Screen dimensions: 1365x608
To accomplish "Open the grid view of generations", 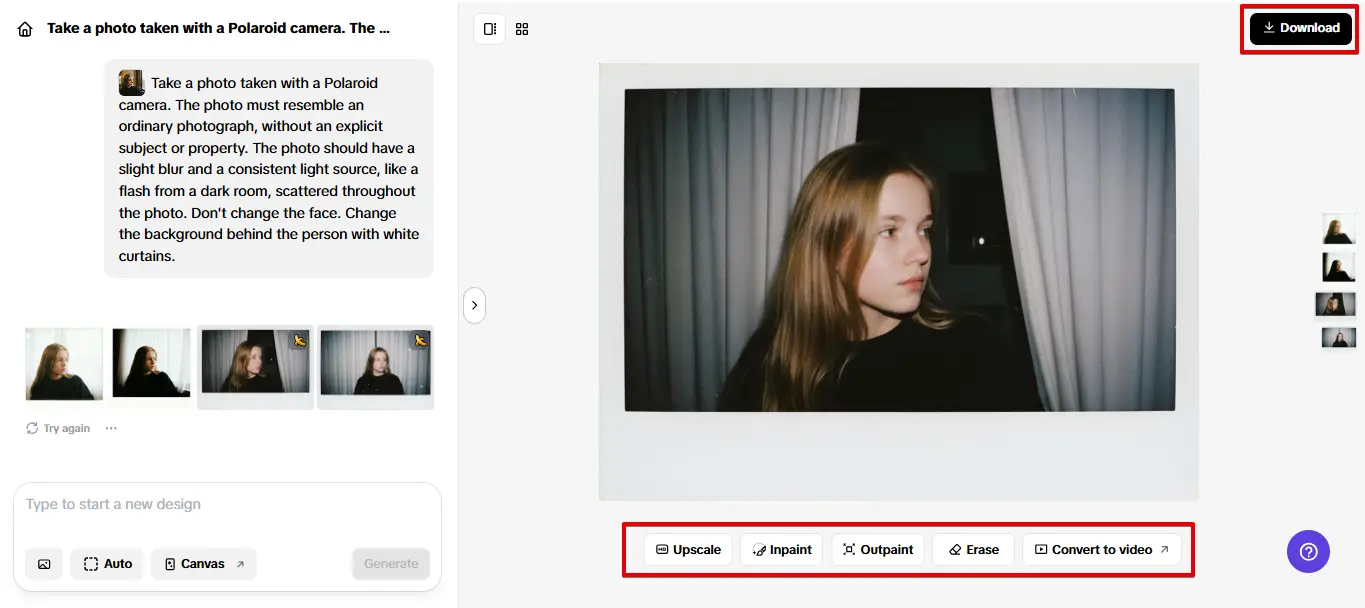I will pos(521,29).
